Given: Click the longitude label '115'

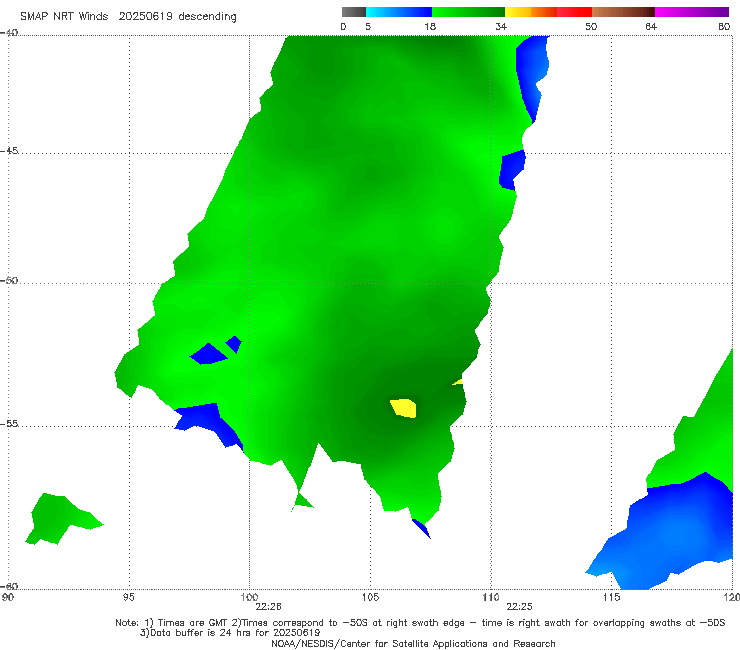Looking at the screenshot, I should 612,598.
